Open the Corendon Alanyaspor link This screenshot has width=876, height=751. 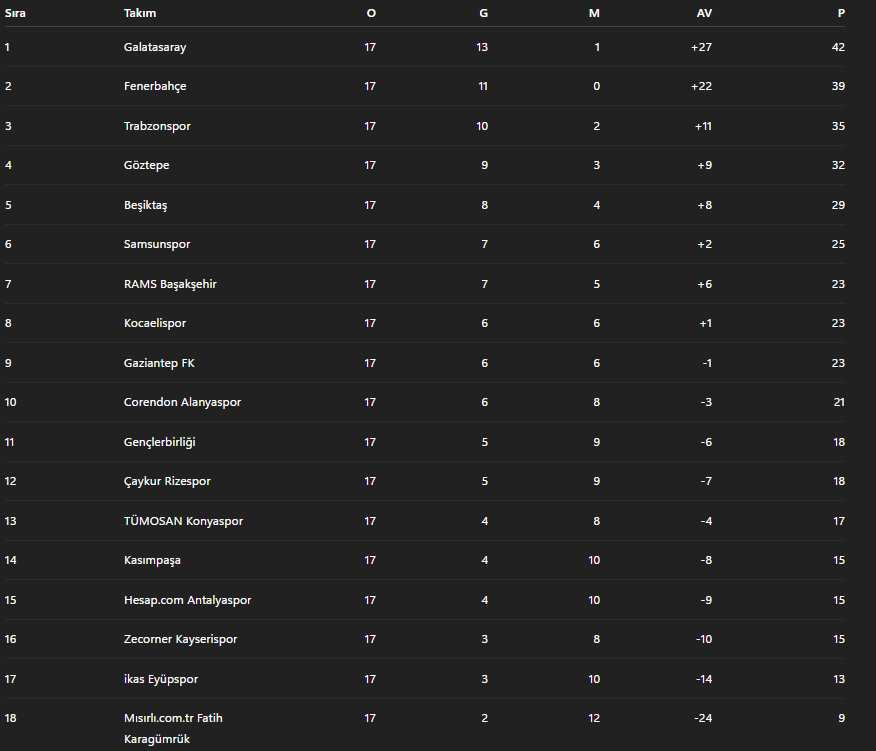(182, 402)
